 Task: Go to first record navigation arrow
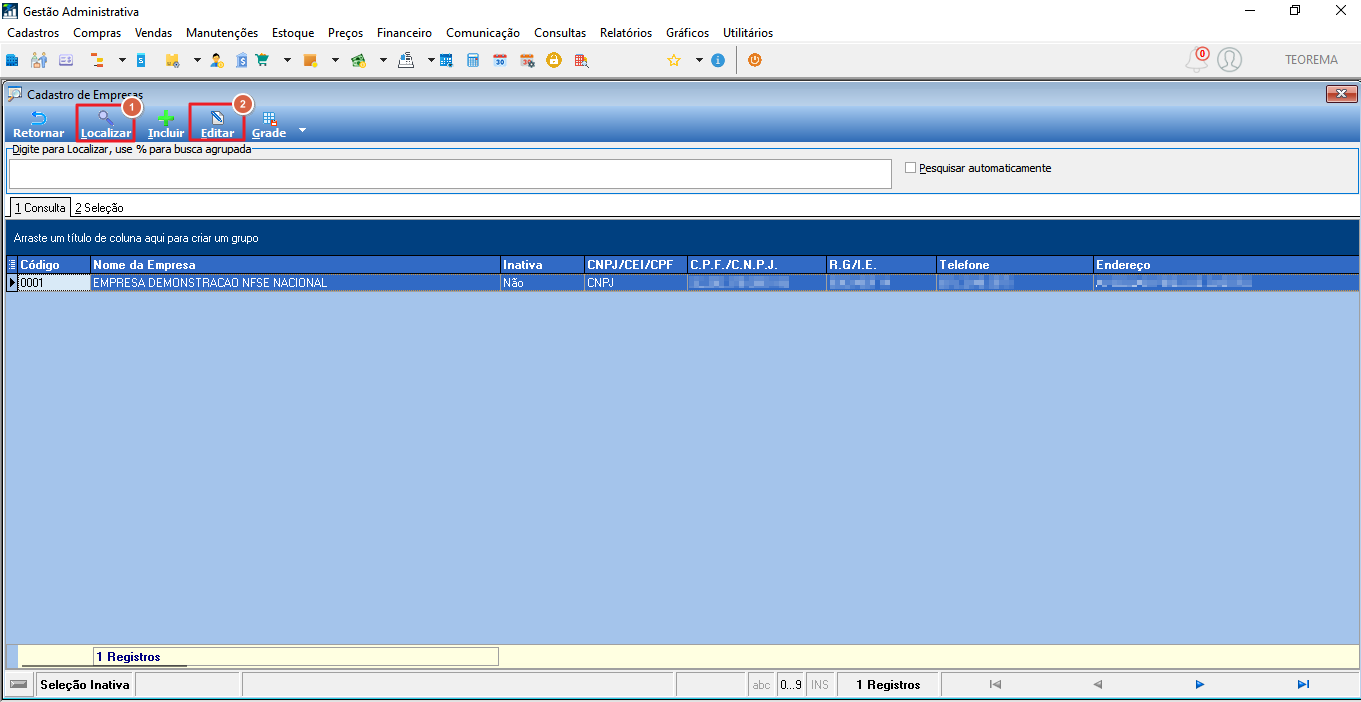click(995, 685)
